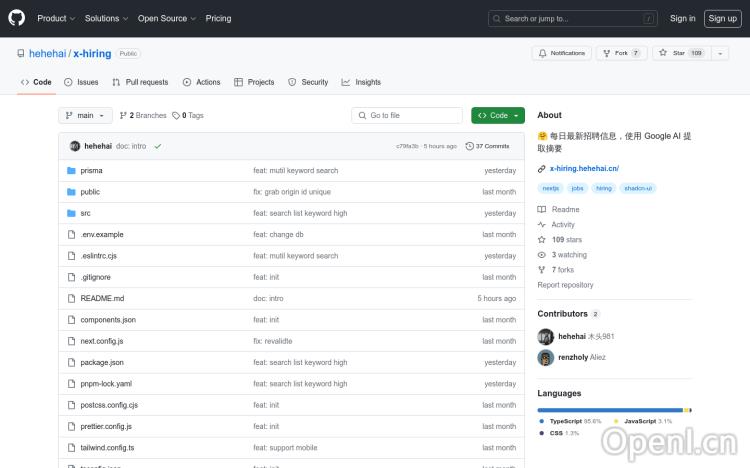Expand the main branch selector
Screen dimensions: 750x468
(83, 115)
